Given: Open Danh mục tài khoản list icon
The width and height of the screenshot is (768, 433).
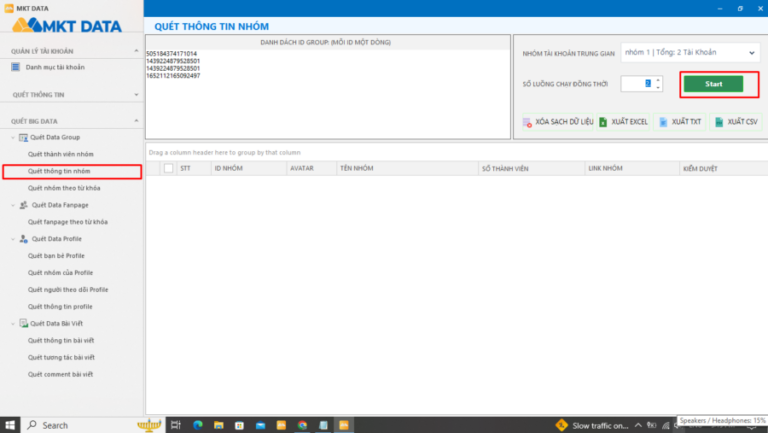Looking at the screenshot, I should (16, 67).
